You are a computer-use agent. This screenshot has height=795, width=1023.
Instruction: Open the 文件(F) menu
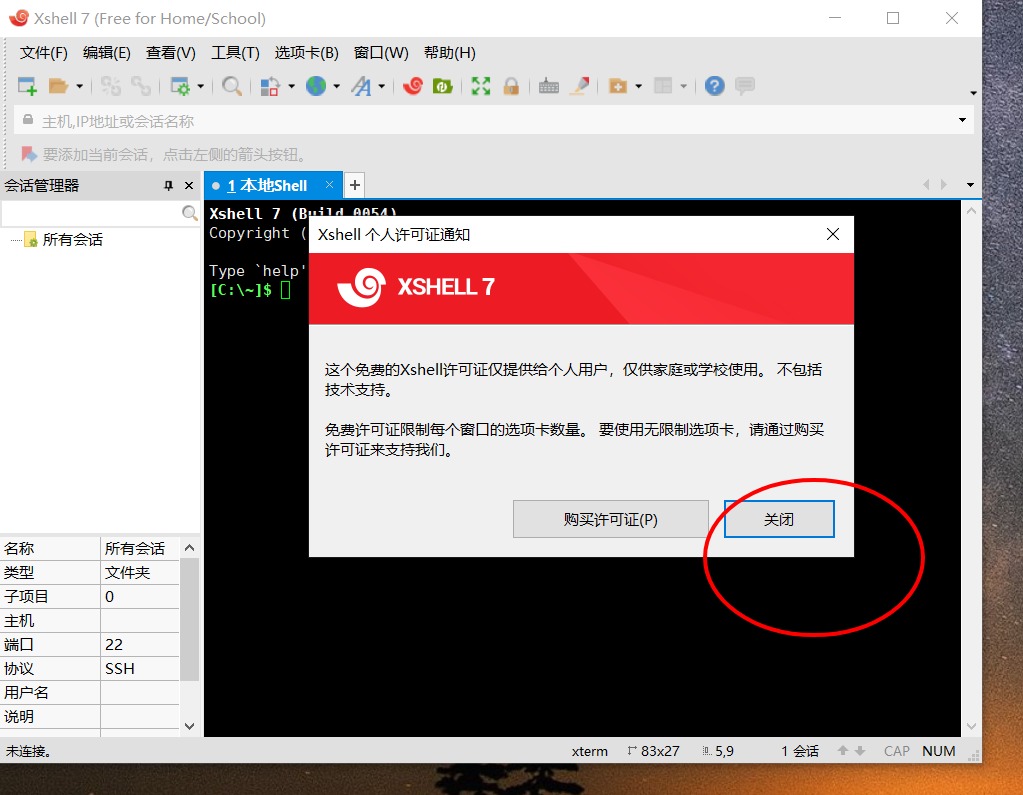click(43, 53)
